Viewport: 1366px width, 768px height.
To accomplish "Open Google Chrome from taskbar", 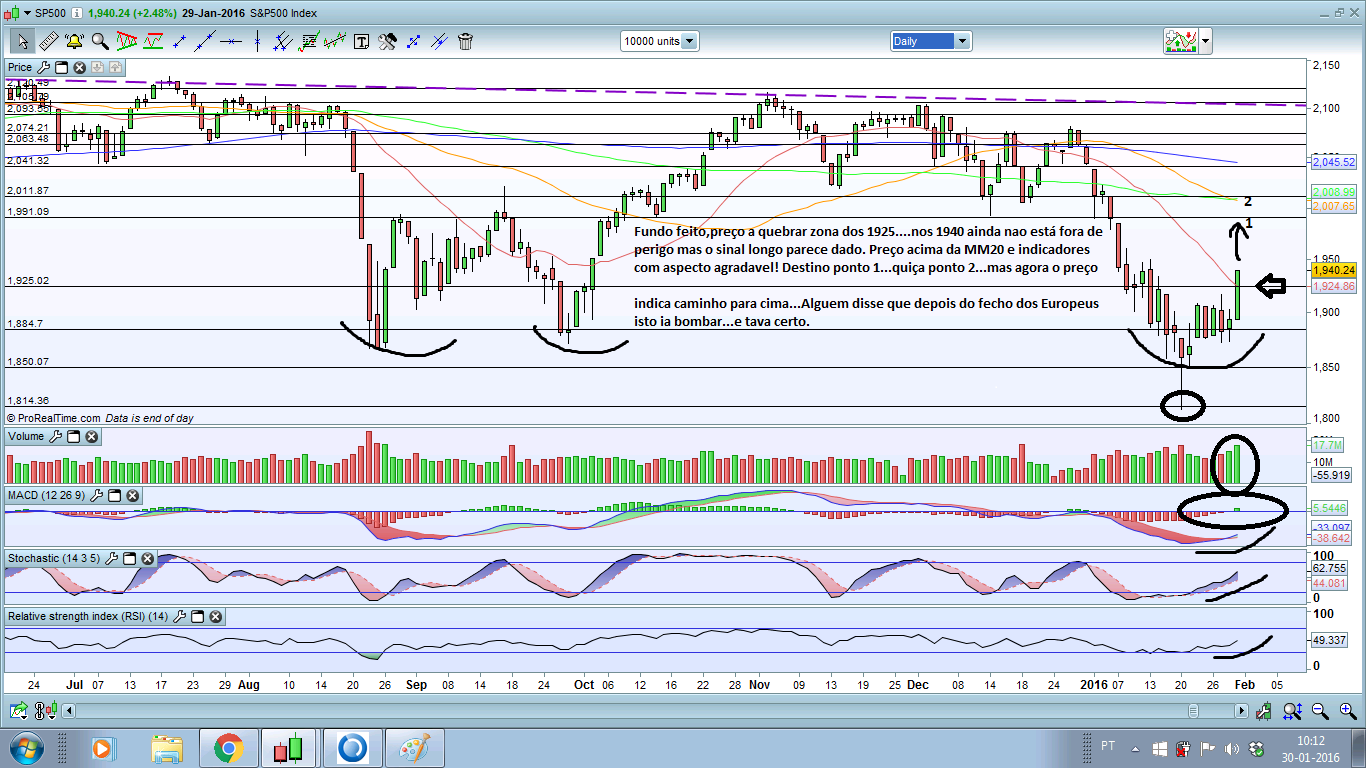I will [x=228, y=748].
